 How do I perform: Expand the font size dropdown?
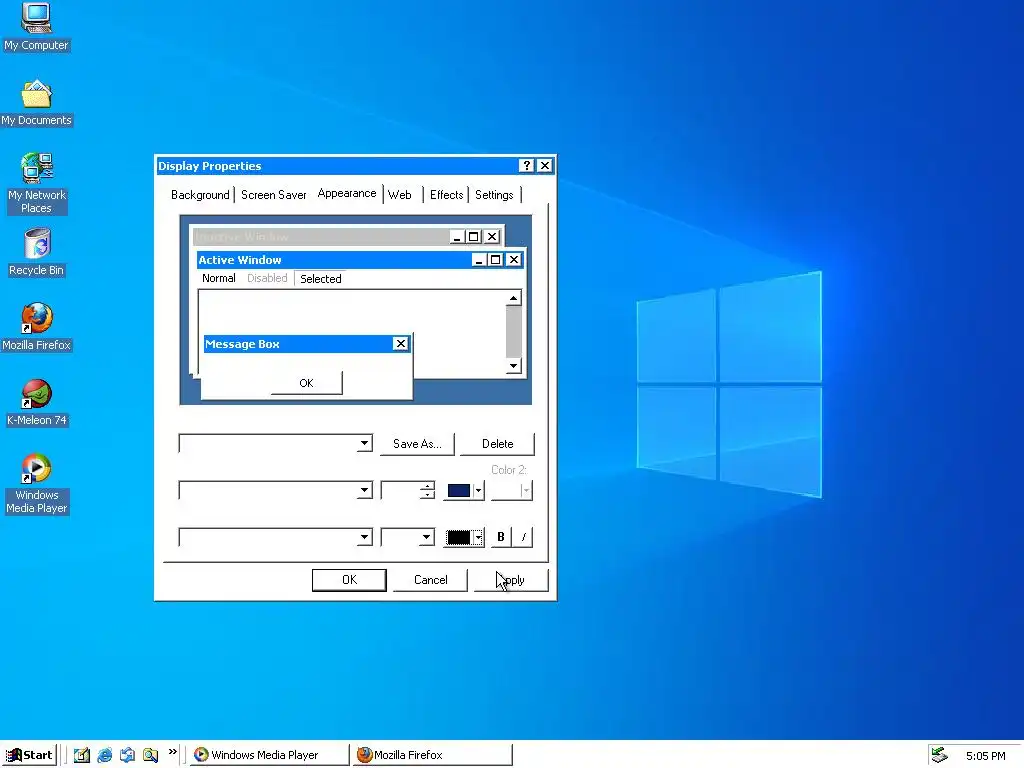point(426,537)
